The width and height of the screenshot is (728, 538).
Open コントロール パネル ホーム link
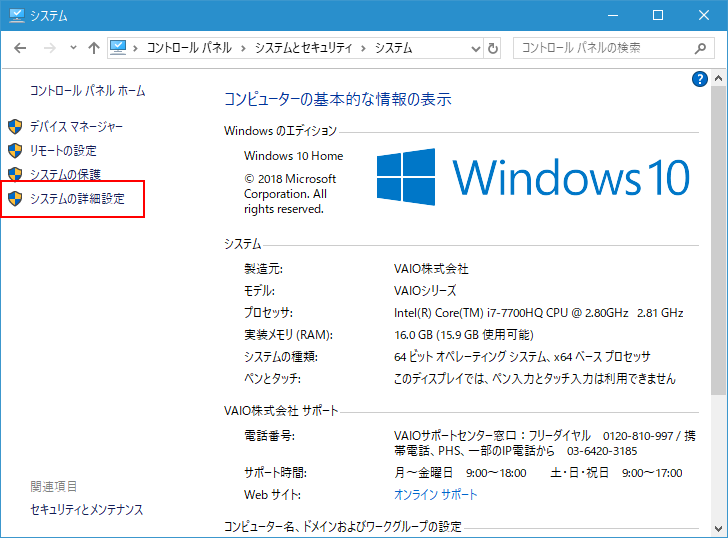88,91
